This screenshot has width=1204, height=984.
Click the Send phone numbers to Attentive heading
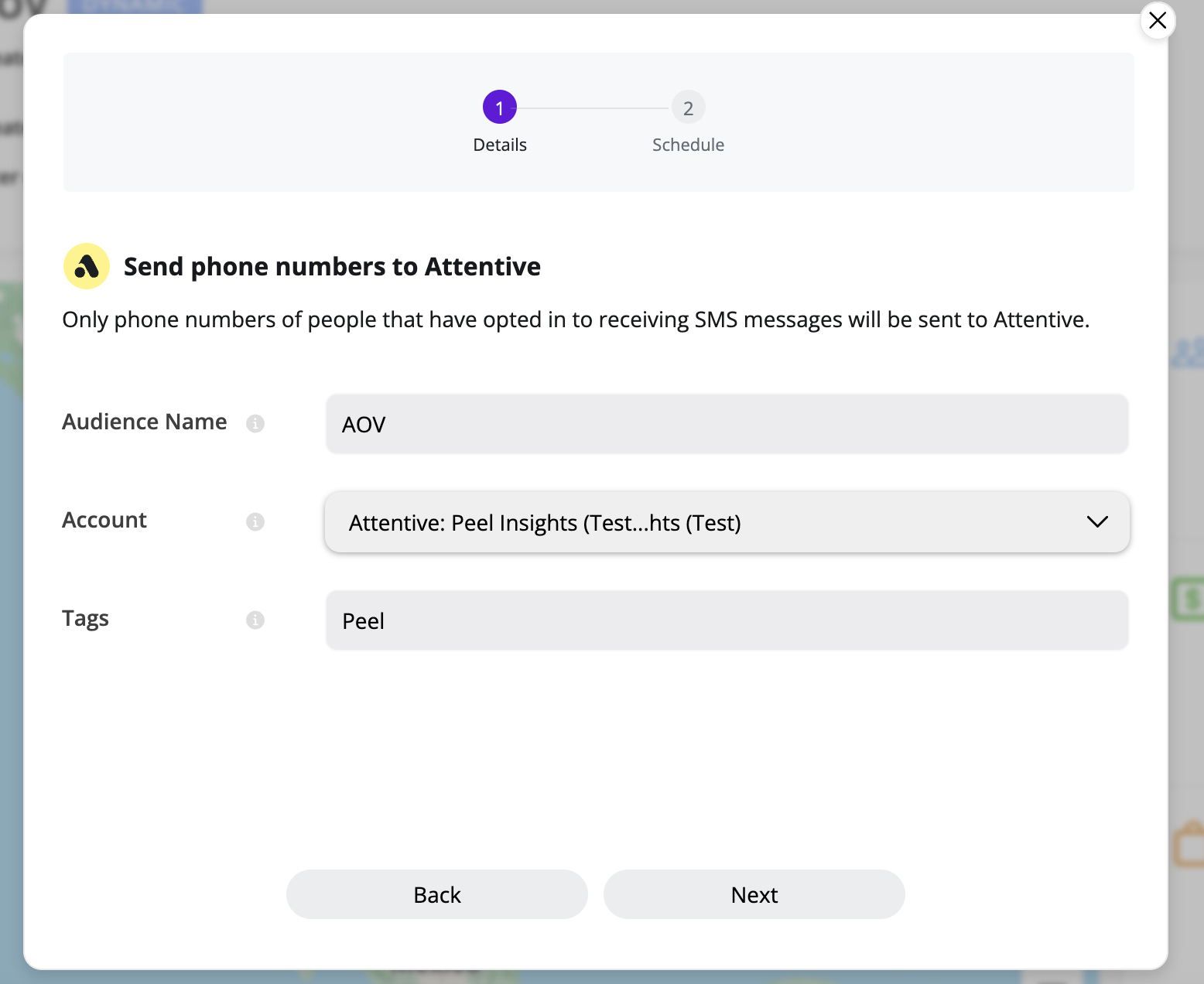[x=332, y=266]
